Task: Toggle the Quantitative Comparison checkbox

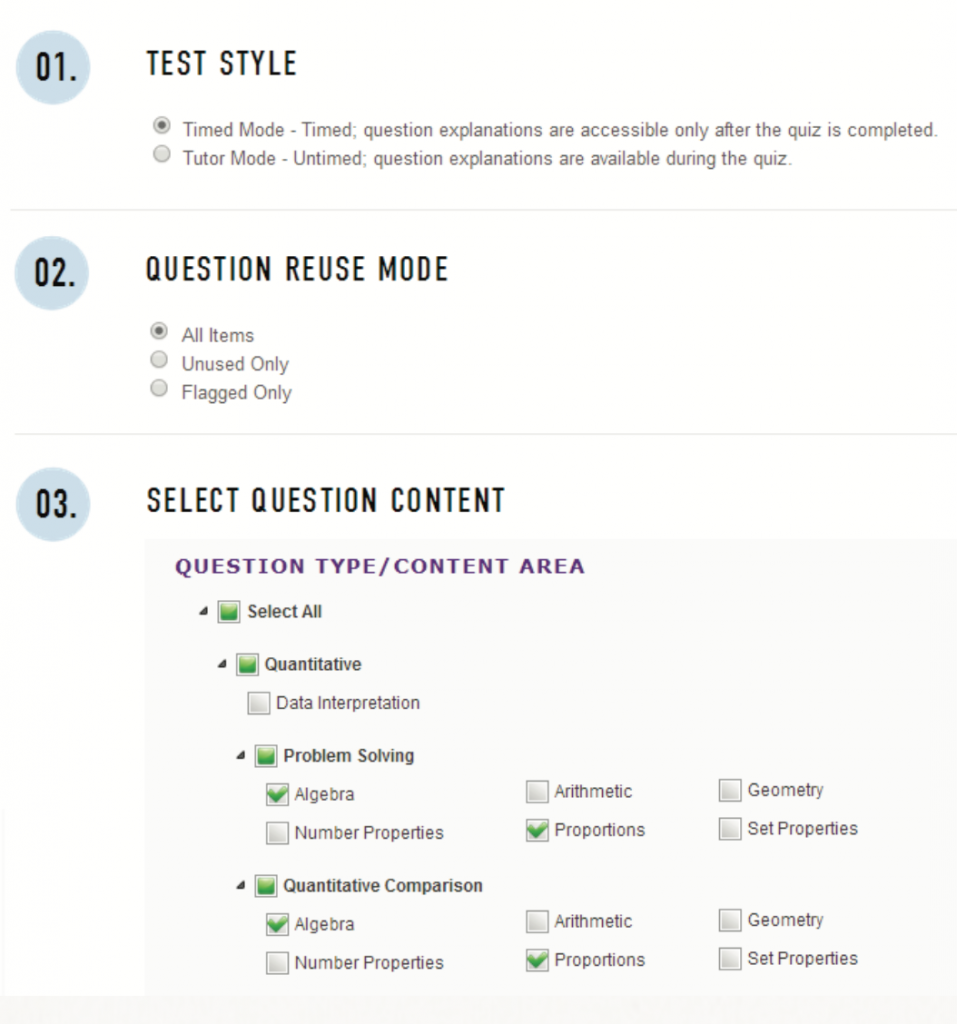Action: click(266, 886)
